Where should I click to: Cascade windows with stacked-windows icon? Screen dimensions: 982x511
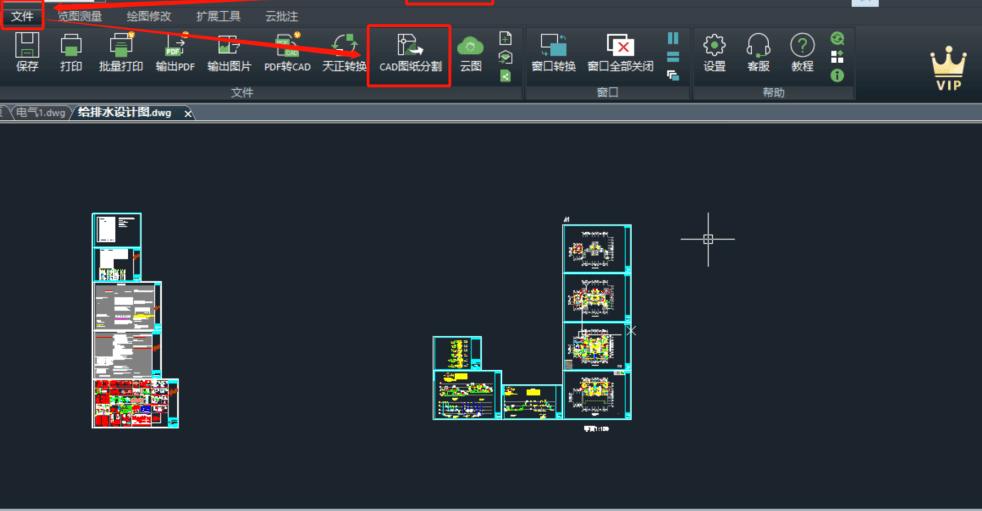click(673, 76)
